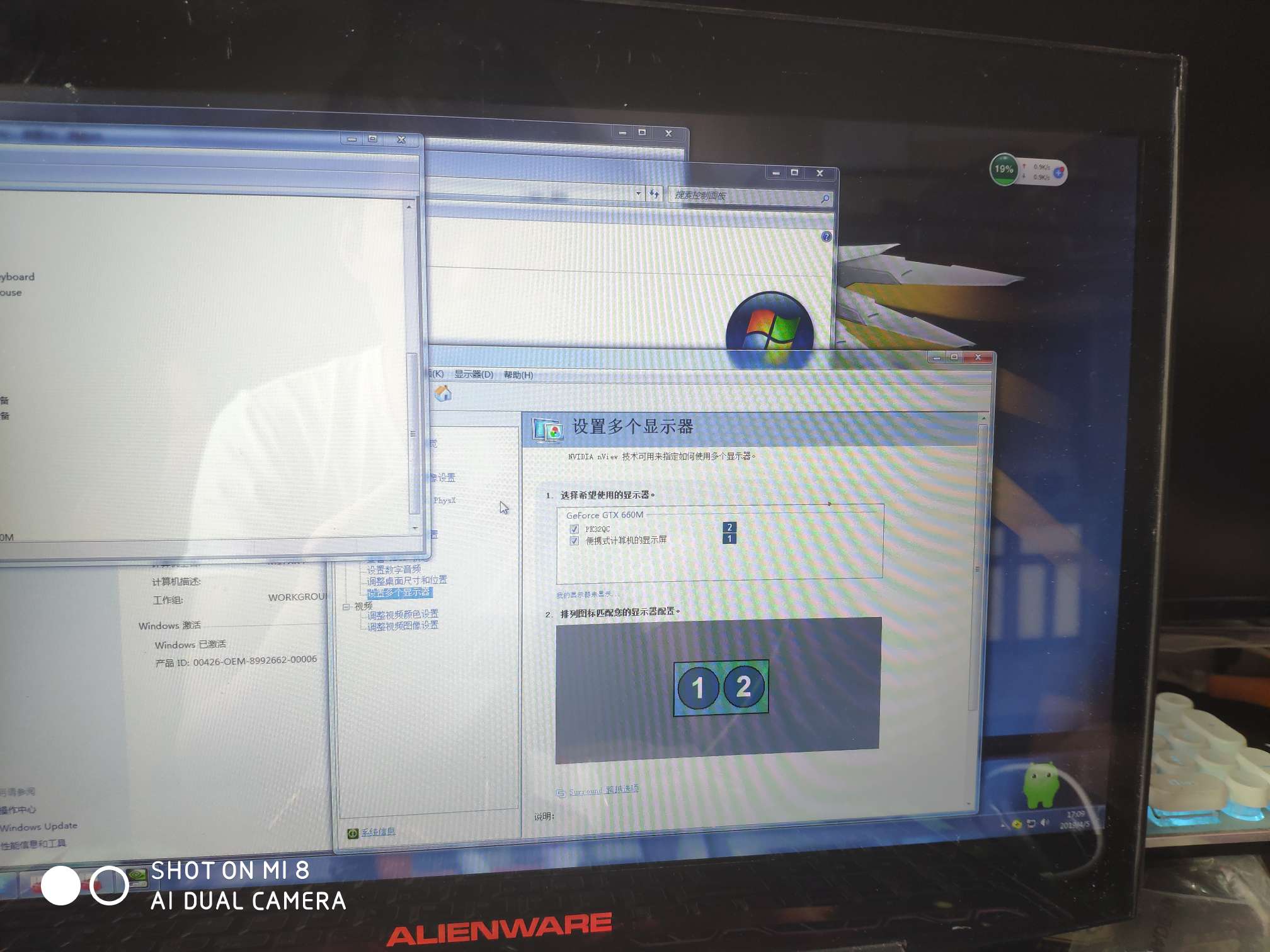The width and height of the screenshot is (1270, 952).
Task: Click help question icon in Control Panel window
Action: click(826, 237)
